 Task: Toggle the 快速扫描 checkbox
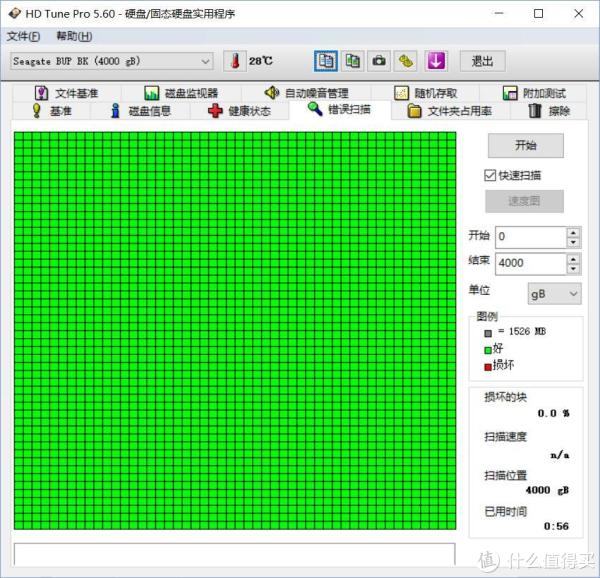tap(490, 176)
